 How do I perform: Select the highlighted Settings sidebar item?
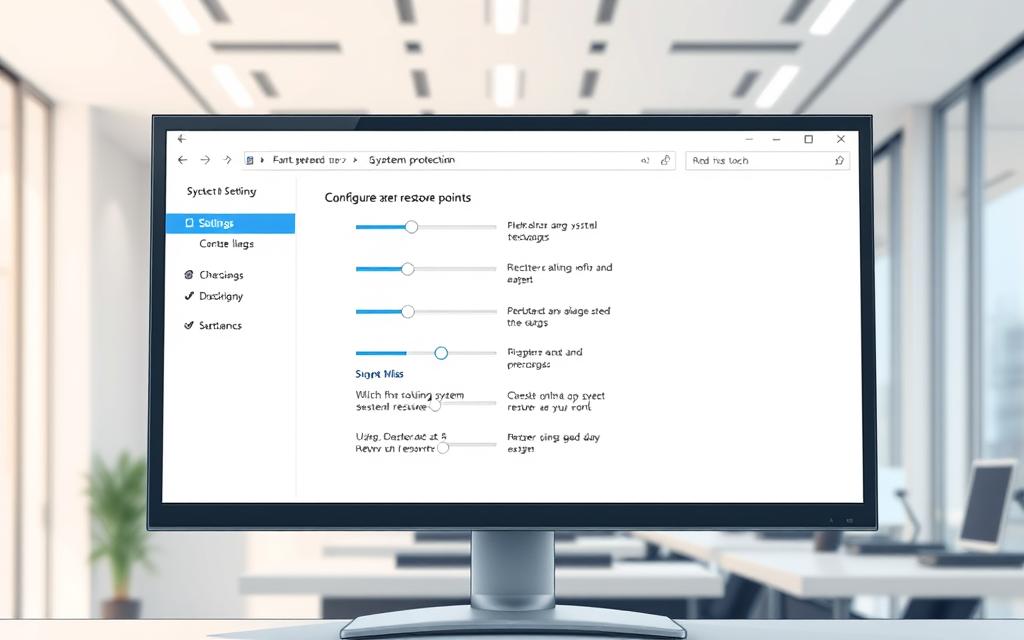tap(230, 223)
